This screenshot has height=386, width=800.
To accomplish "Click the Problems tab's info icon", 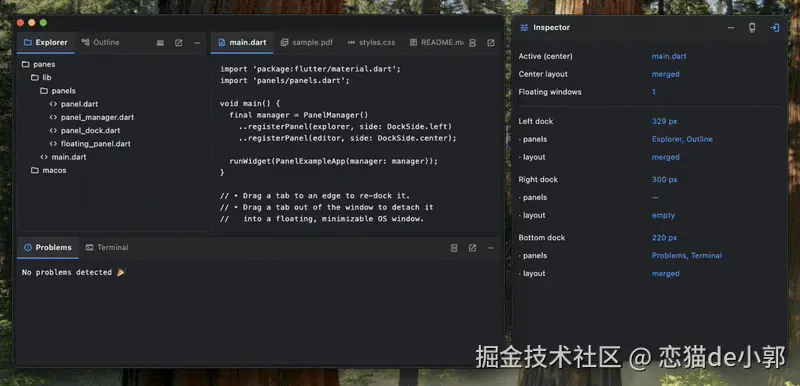I will coord(28,248).
